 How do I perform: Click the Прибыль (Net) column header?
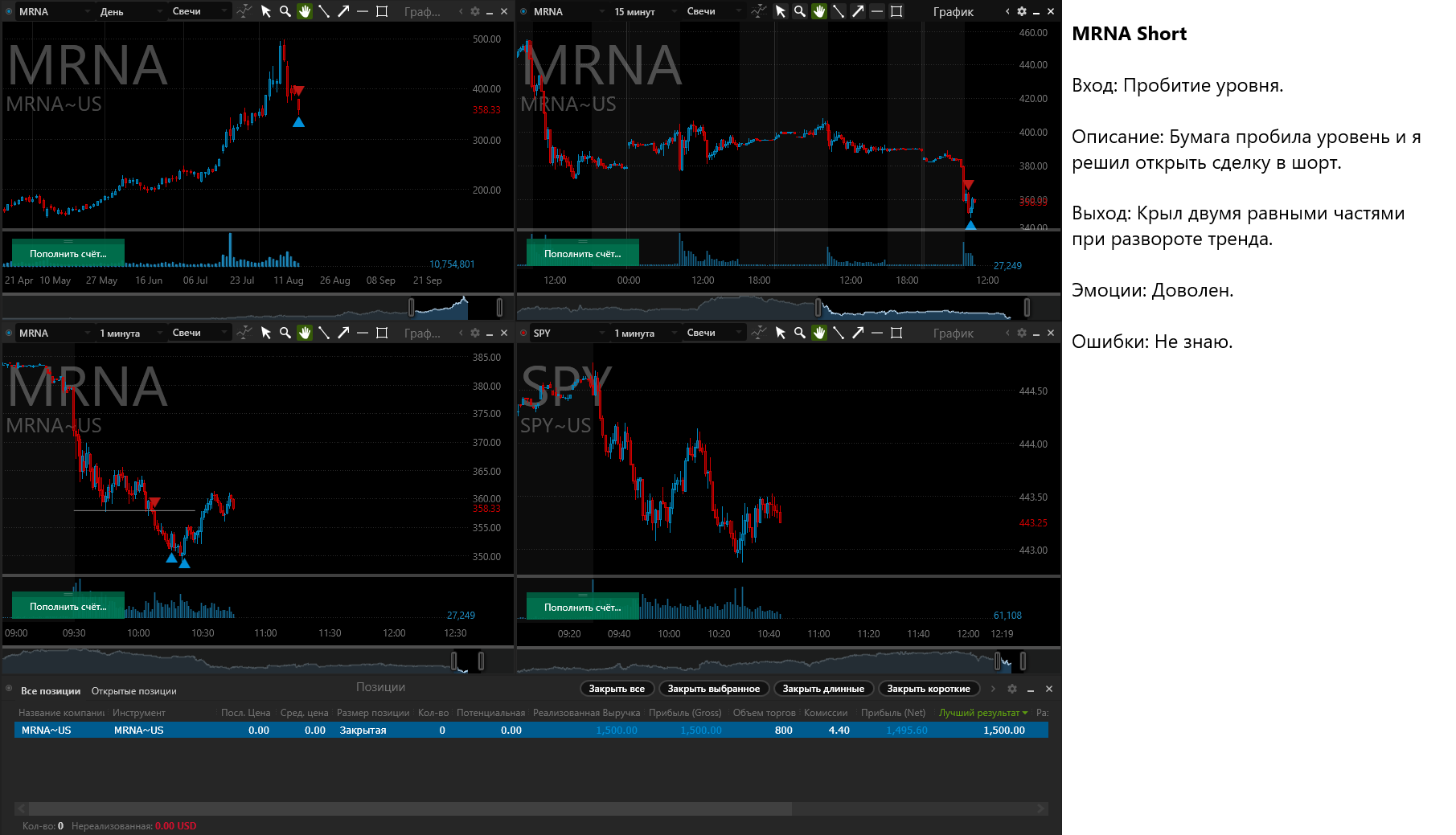893,713
